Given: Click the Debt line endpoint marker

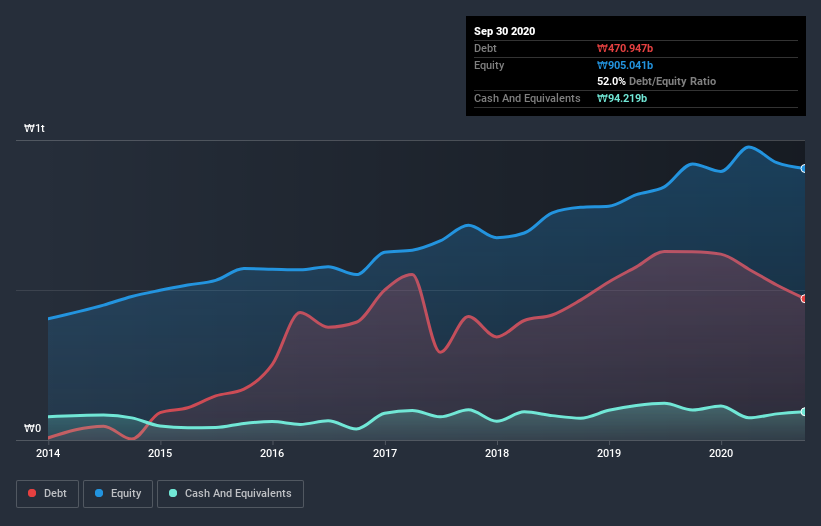Looking at the screenshot, I should point(804,298).
